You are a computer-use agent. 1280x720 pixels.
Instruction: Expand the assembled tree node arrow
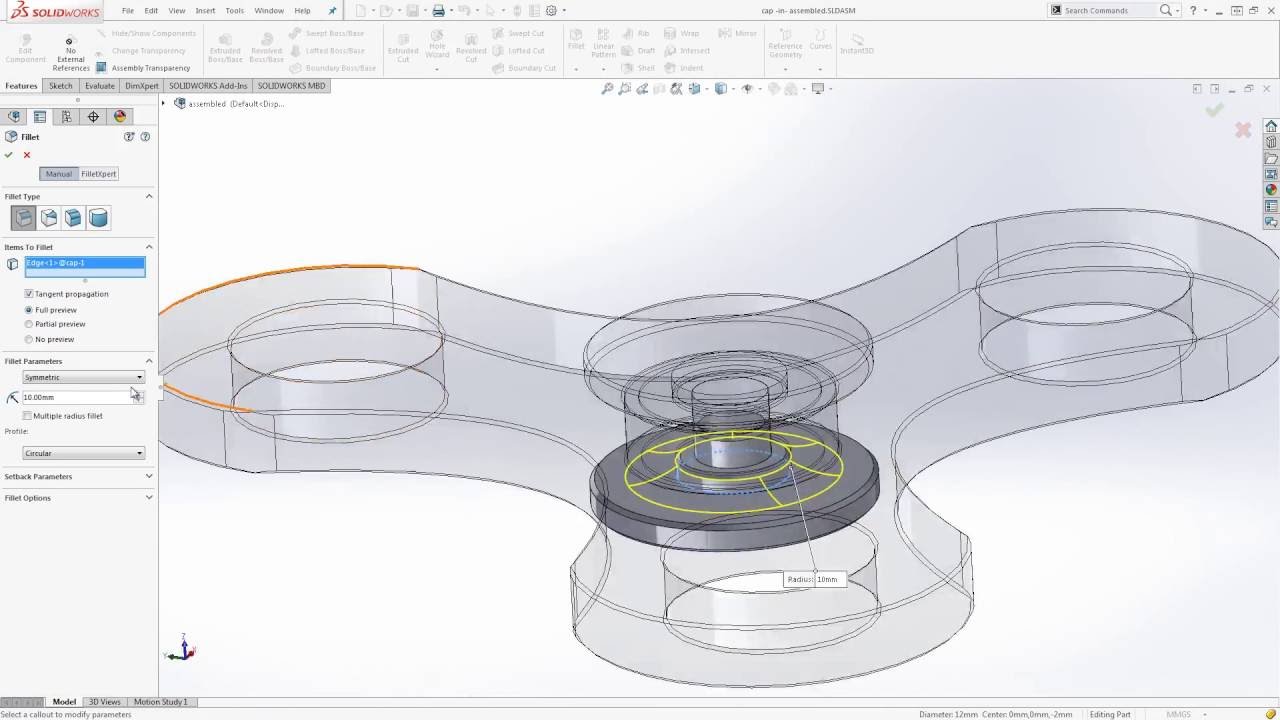point(165,103)
